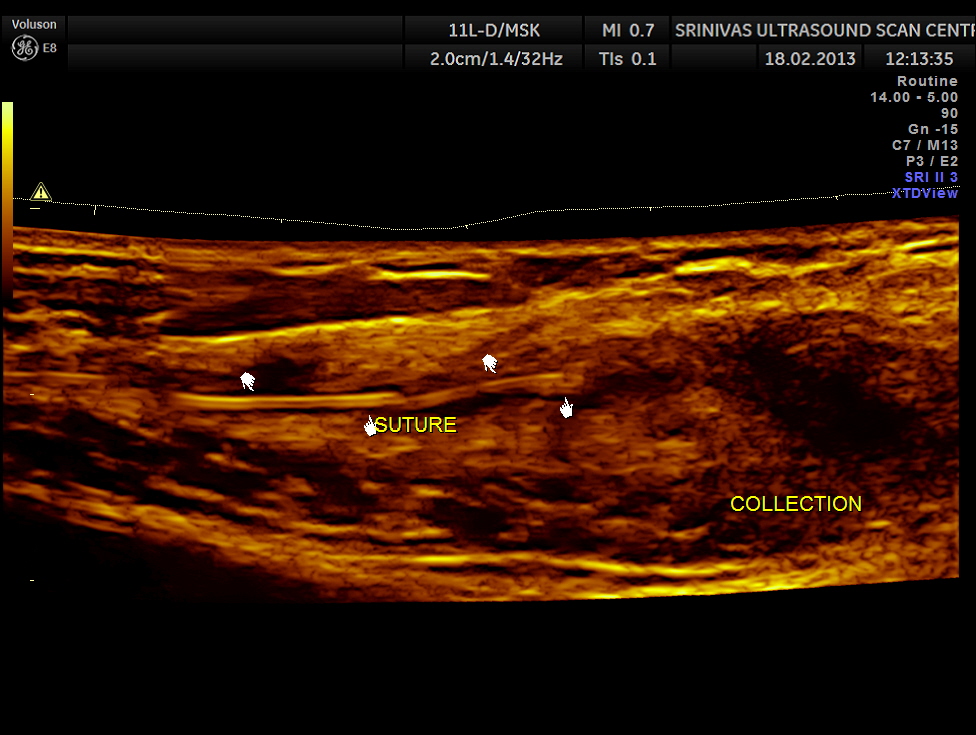The width and height of the screenshot is (976, 735).
Task: Click the rightmost hand pointer annotation
Action: [x=566, y=407]
